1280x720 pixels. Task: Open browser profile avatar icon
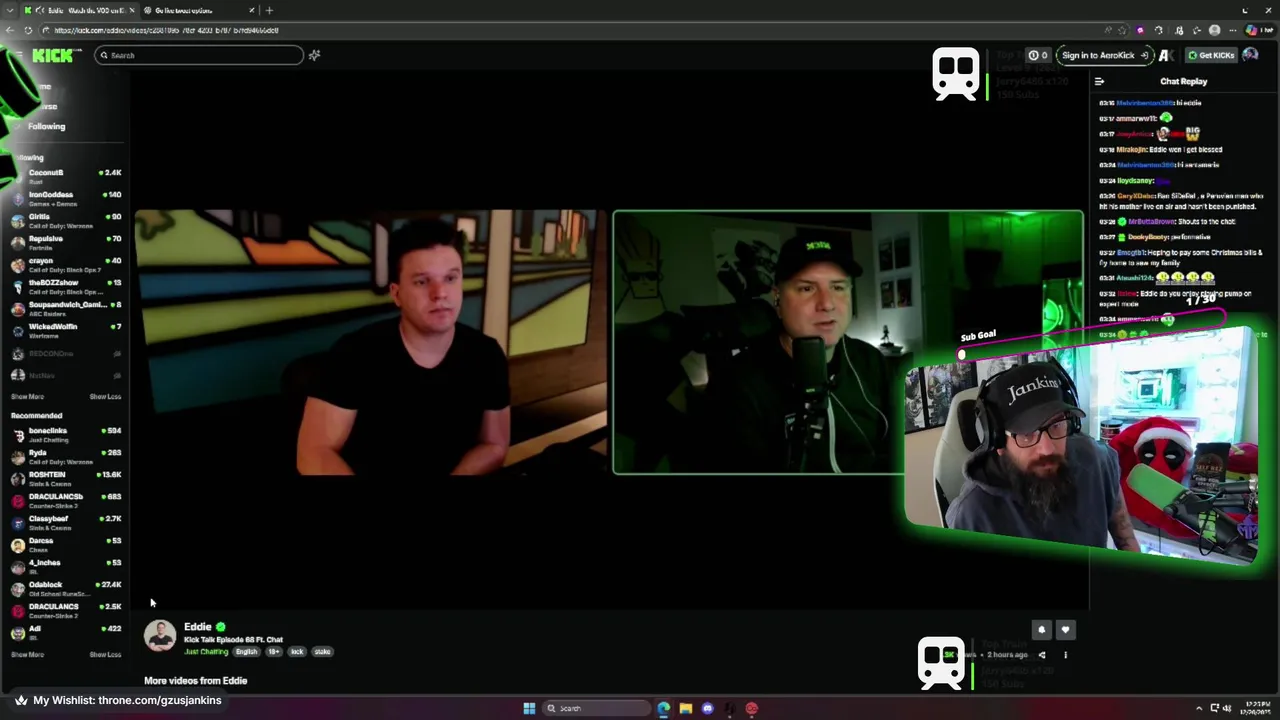1214,30
